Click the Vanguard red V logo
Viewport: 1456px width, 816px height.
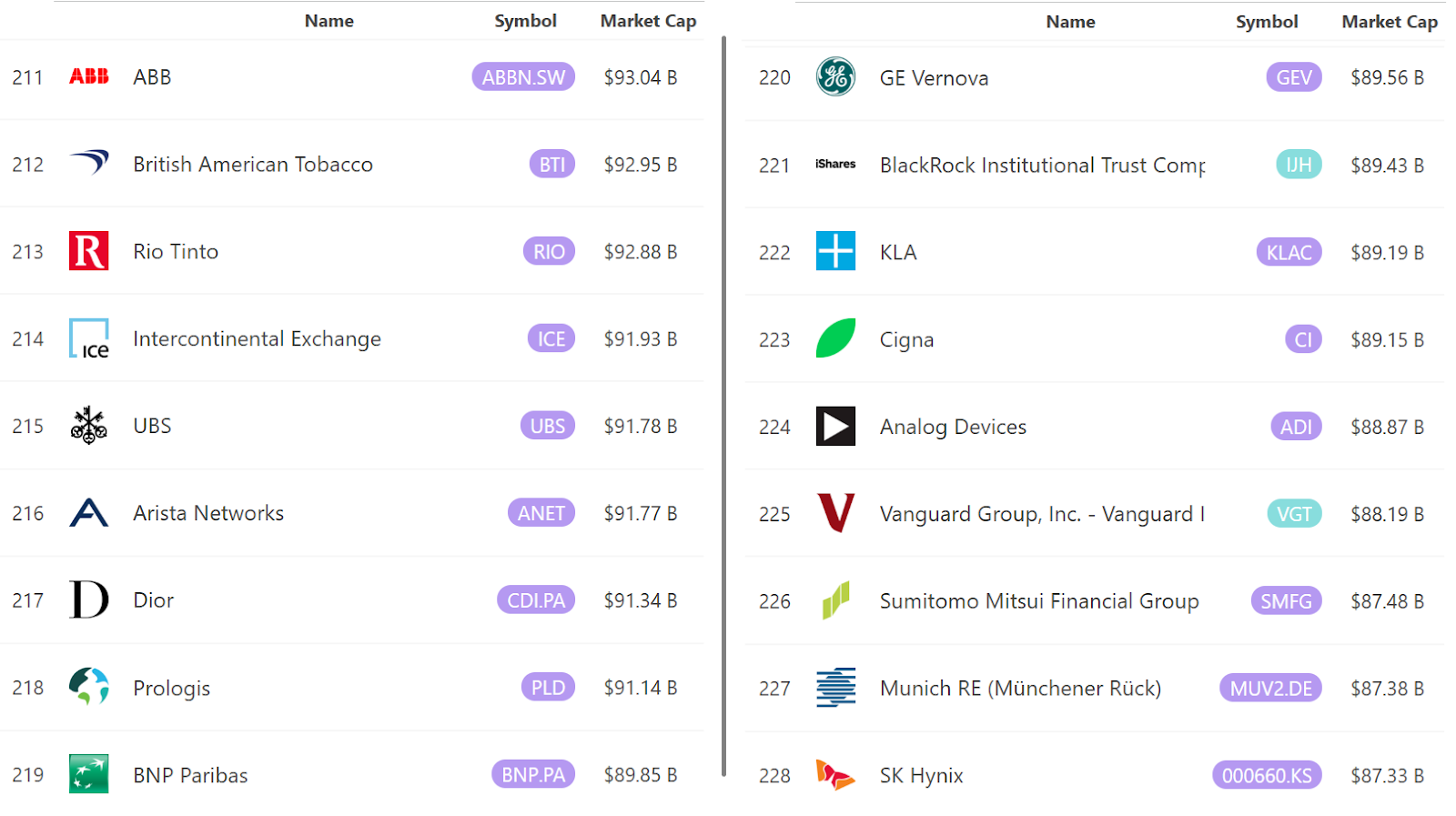[x=835, y=513]
